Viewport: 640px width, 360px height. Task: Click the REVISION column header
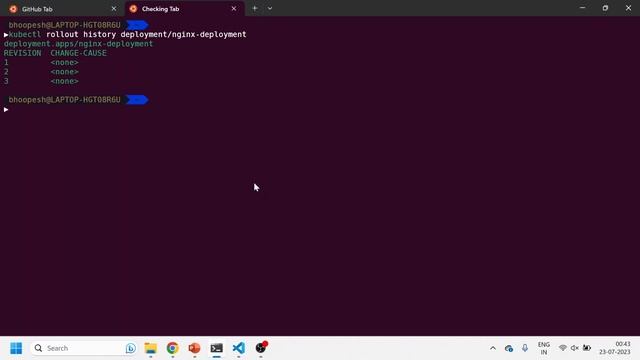(x=22, y=53)
